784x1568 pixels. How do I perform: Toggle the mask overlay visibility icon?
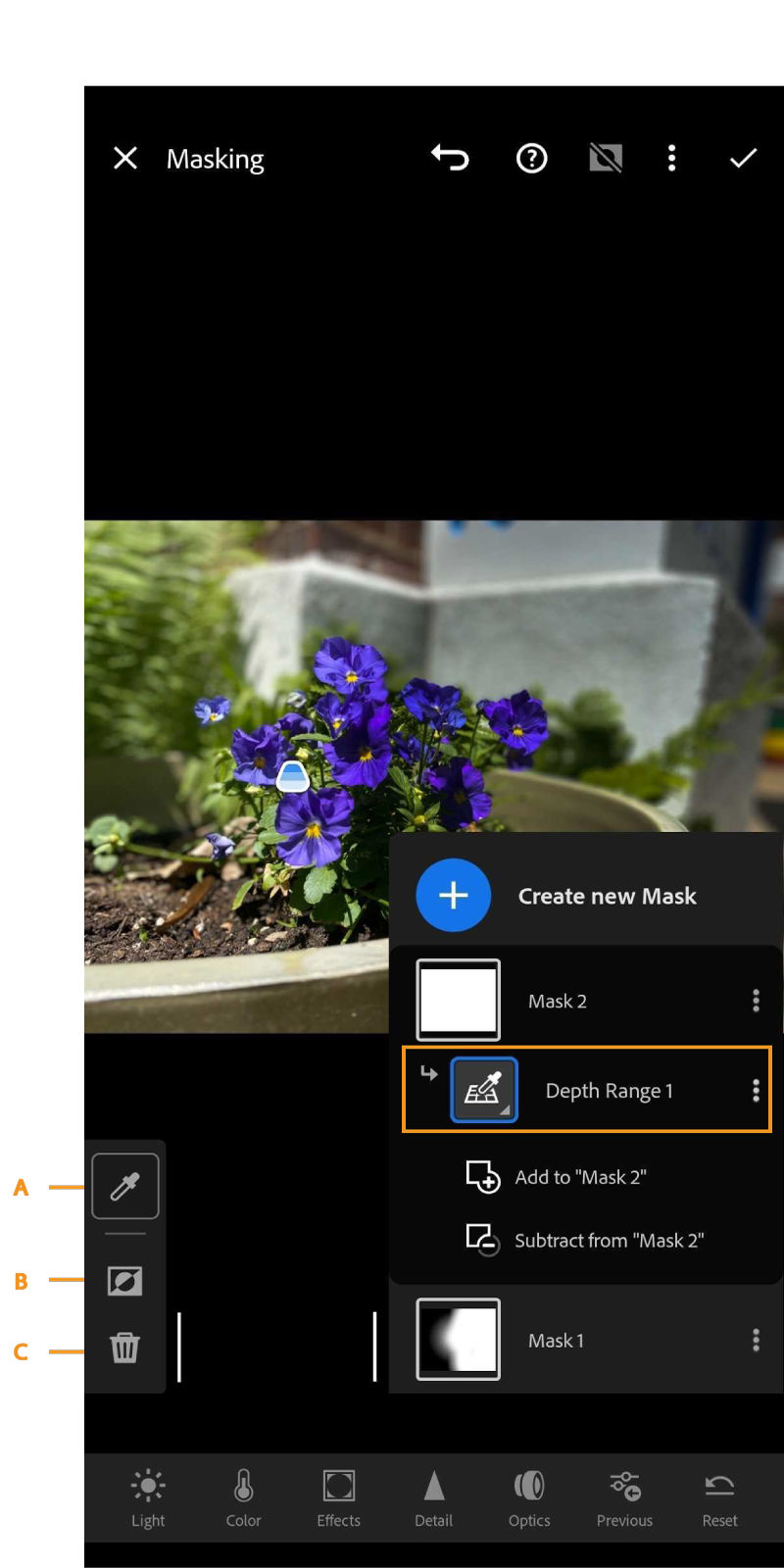point(606,158)
